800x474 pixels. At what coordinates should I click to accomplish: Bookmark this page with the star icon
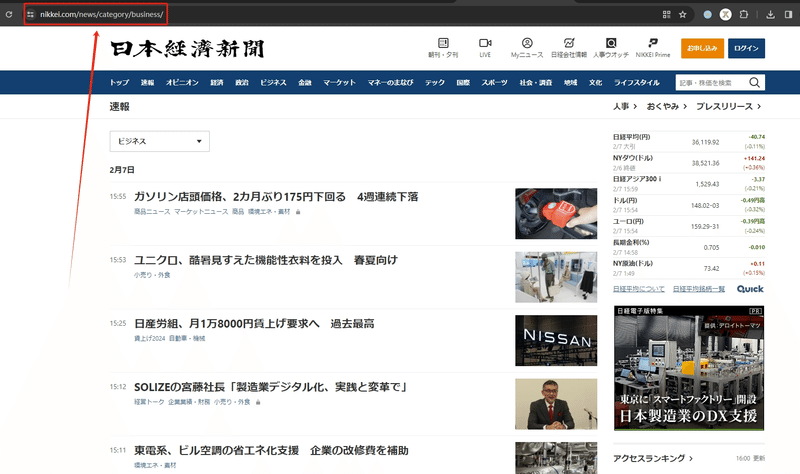[683, 14]
